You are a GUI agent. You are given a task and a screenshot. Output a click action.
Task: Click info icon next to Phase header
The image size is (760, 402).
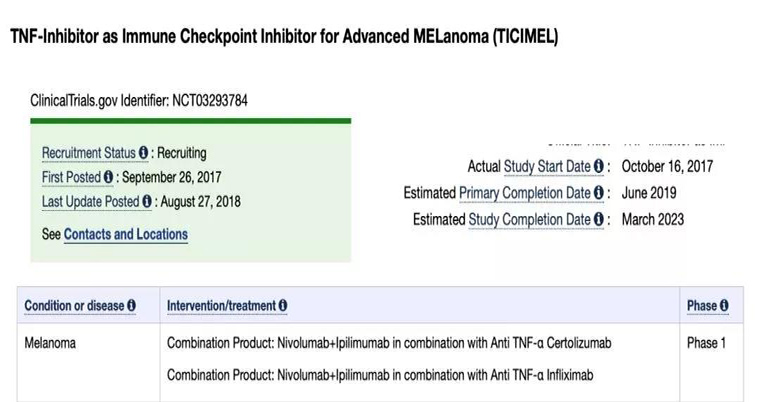pos(724,305)
